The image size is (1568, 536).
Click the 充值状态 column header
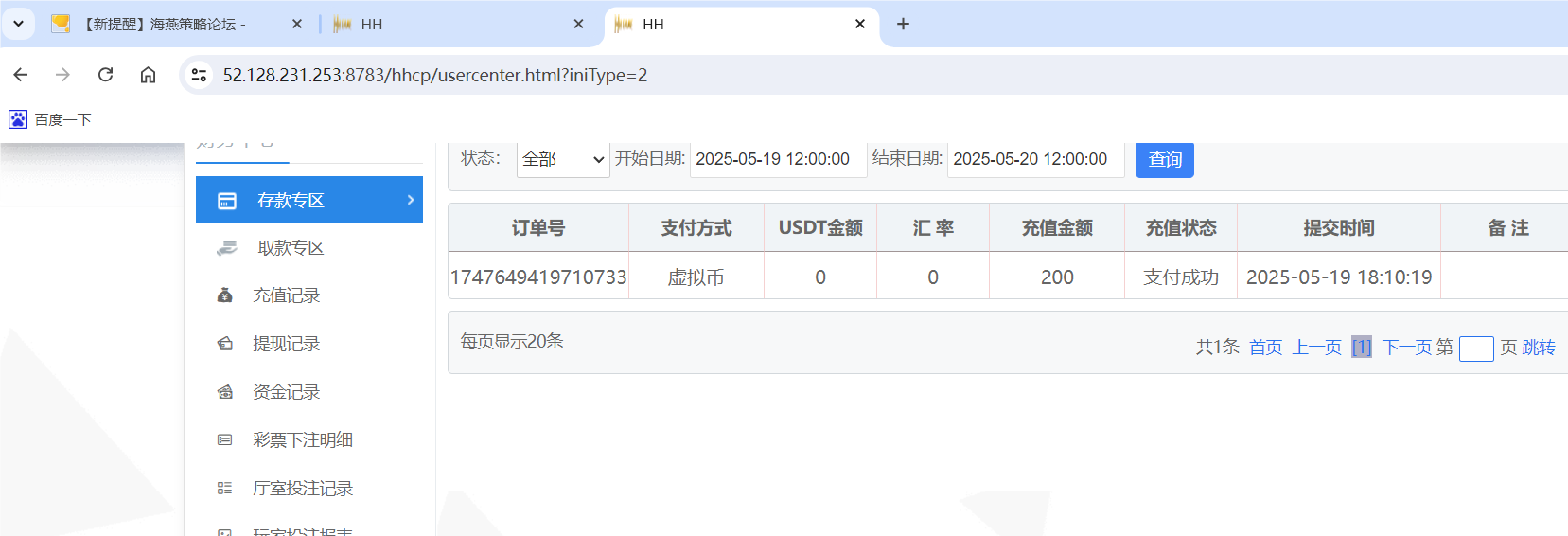tap(1181, 228)
